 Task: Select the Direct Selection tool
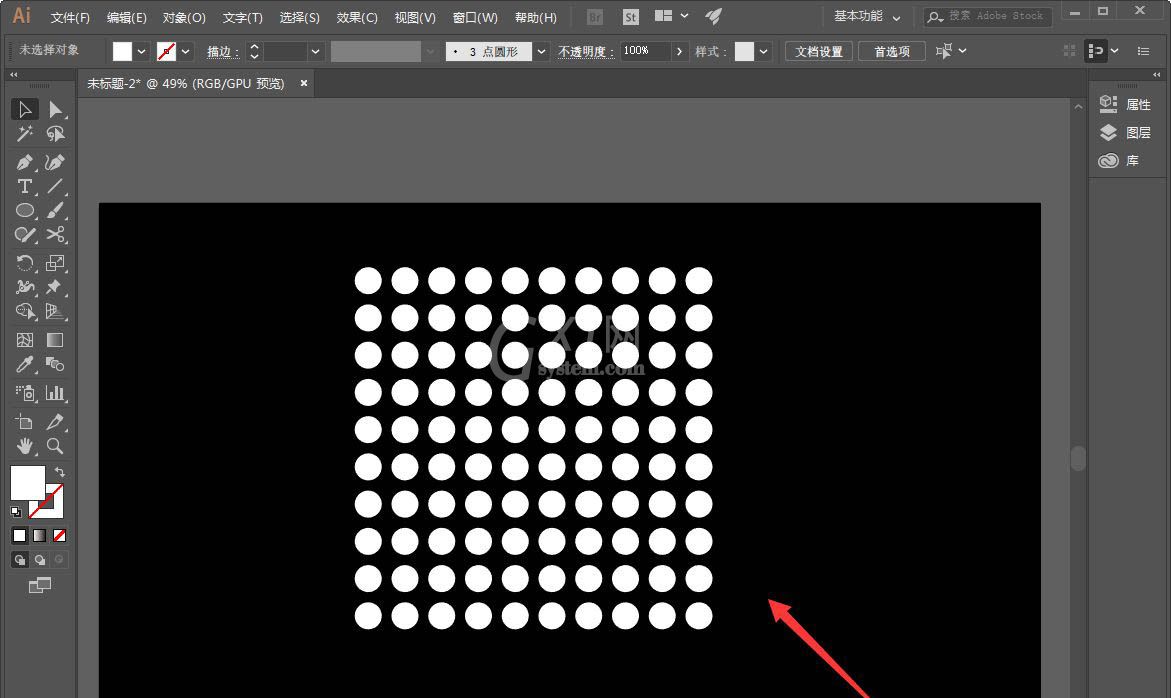click(55, 110)
